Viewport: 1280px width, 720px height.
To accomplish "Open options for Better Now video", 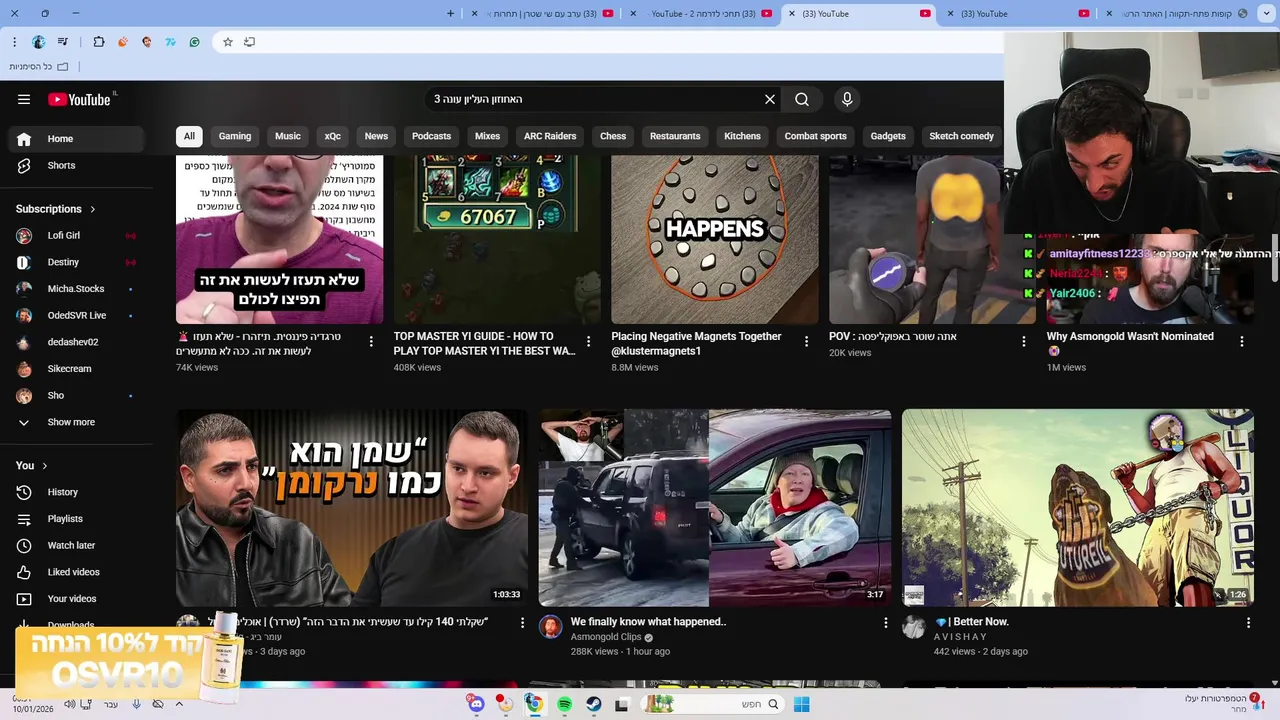I will click(1248, 622).
